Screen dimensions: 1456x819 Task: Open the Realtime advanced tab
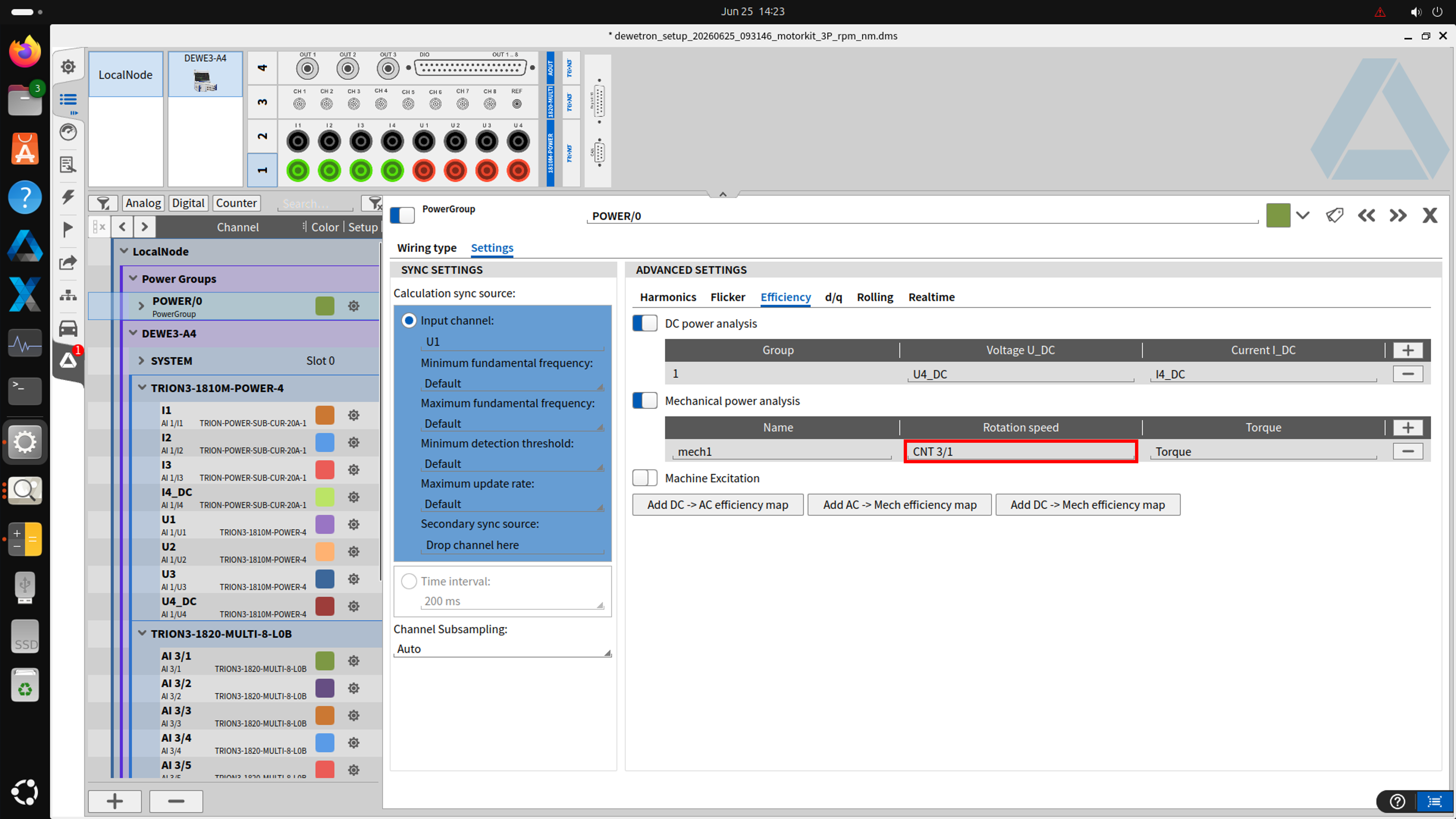point(932,297)
